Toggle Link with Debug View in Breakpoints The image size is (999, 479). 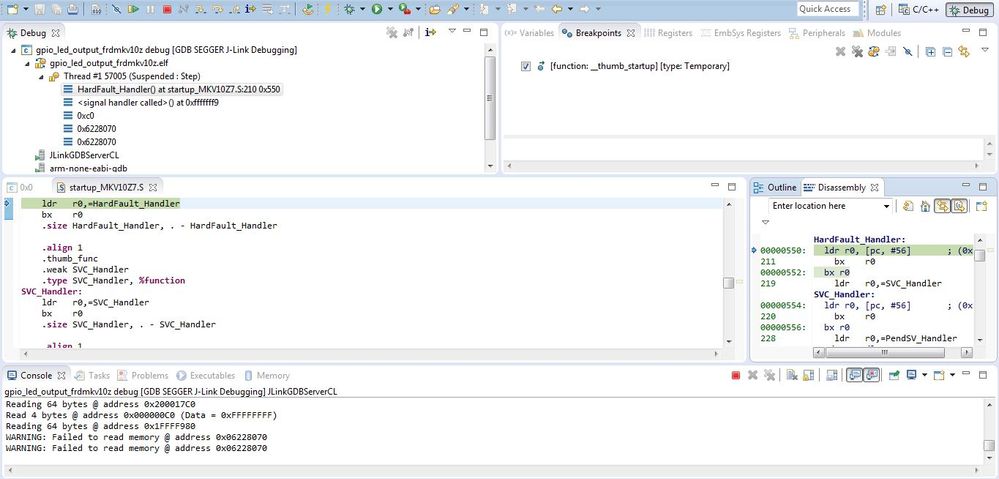click(x=964, y=52)
